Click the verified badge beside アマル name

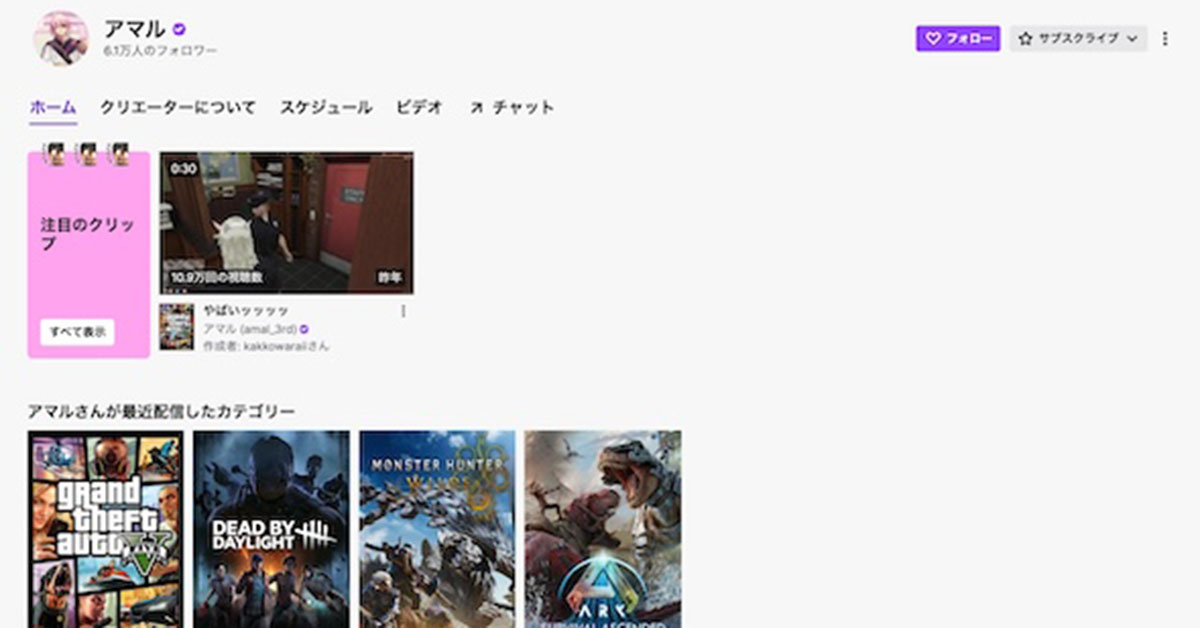coord(179,30)
